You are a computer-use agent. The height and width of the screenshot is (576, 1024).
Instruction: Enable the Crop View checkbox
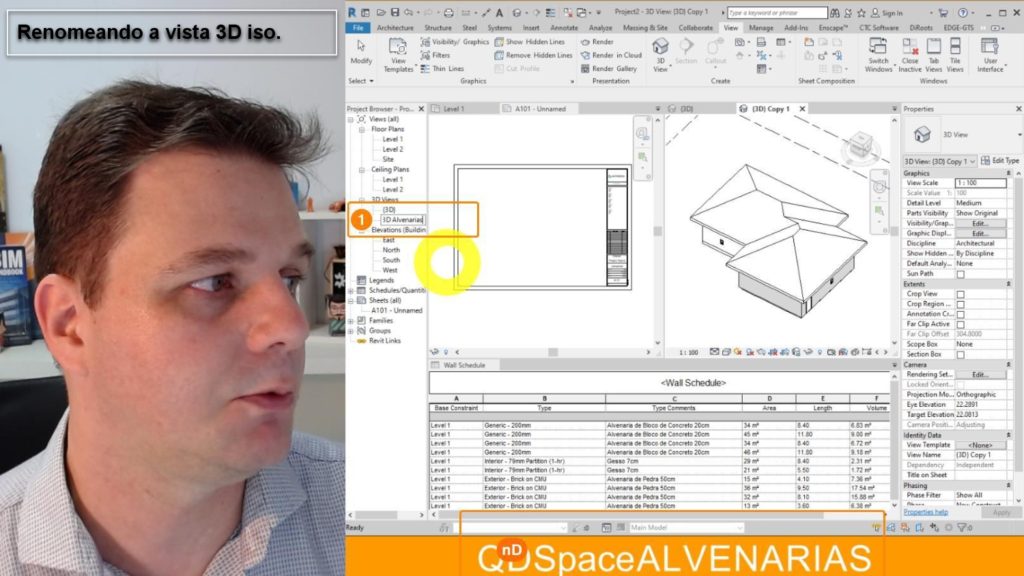pyautogui.click(x=960, y=294)
